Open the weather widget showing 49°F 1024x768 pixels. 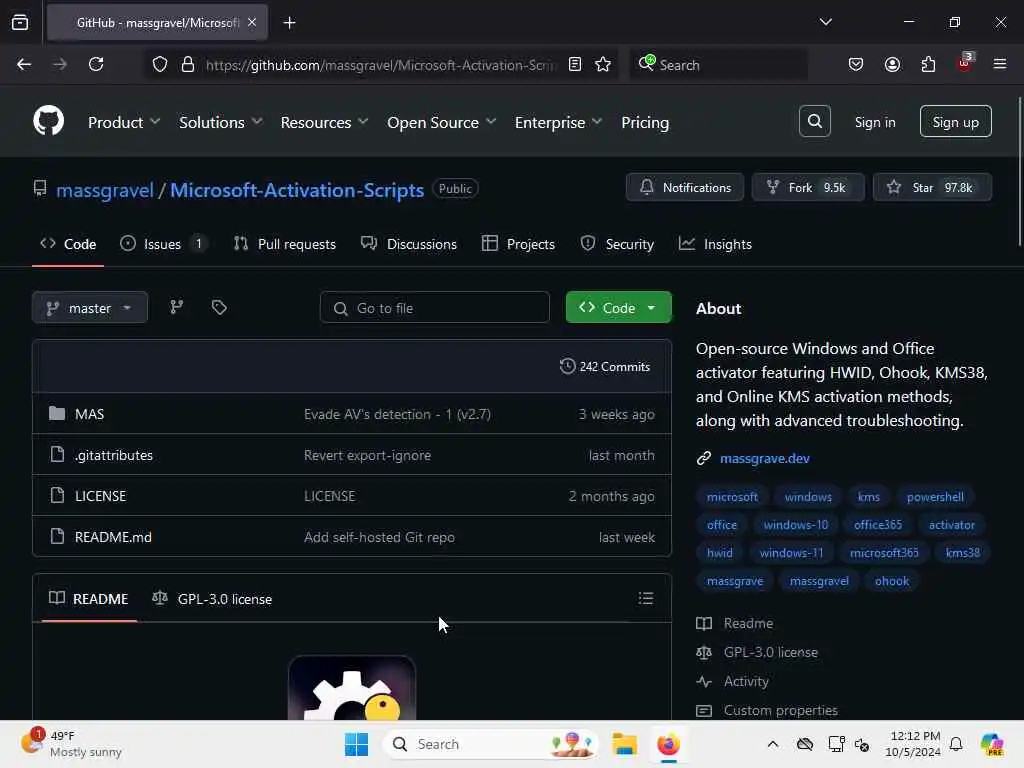tap(72, 744)
